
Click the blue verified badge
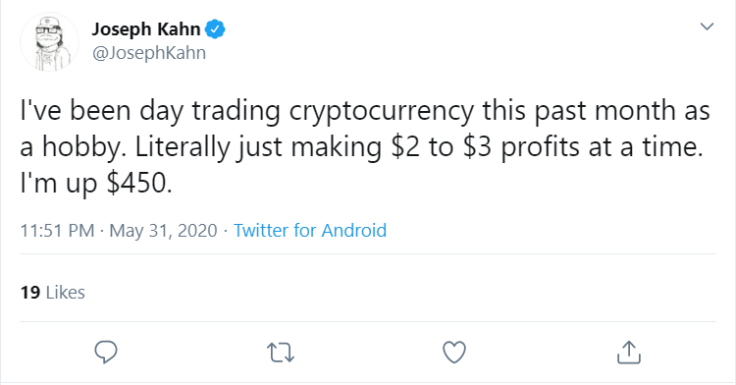click(215, 30)
